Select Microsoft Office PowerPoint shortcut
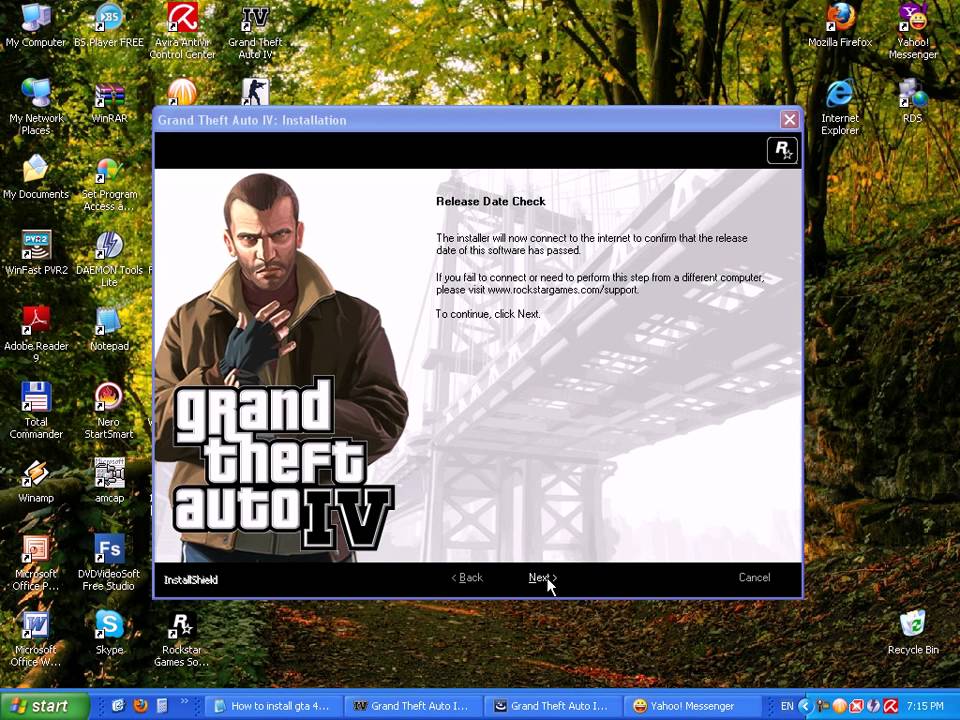 pyautogui.click(x=36, y=562)
